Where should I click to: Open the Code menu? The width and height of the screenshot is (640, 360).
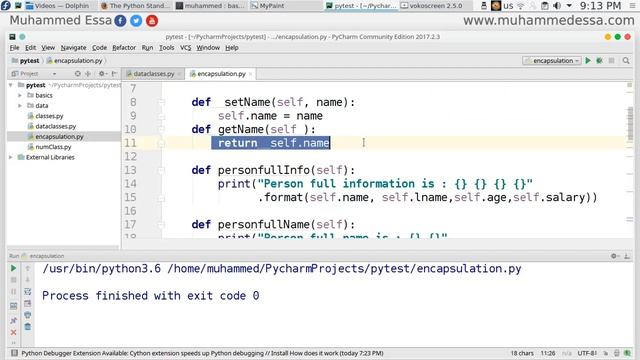point(99,48)
